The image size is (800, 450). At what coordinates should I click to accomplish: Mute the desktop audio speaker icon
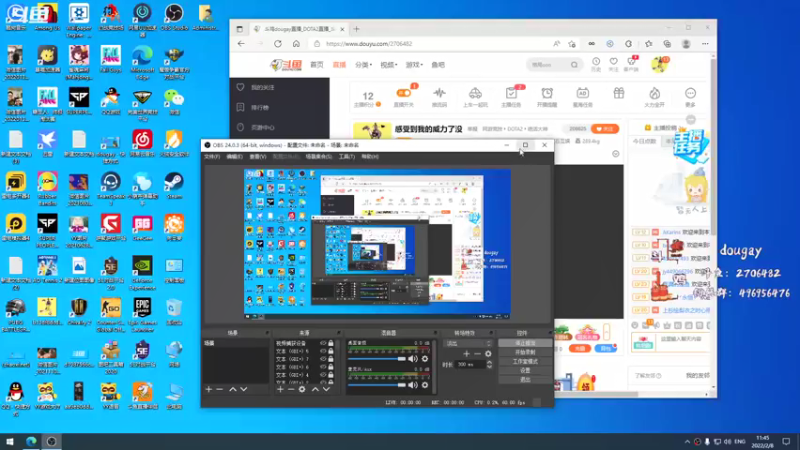tap(413, 359)
